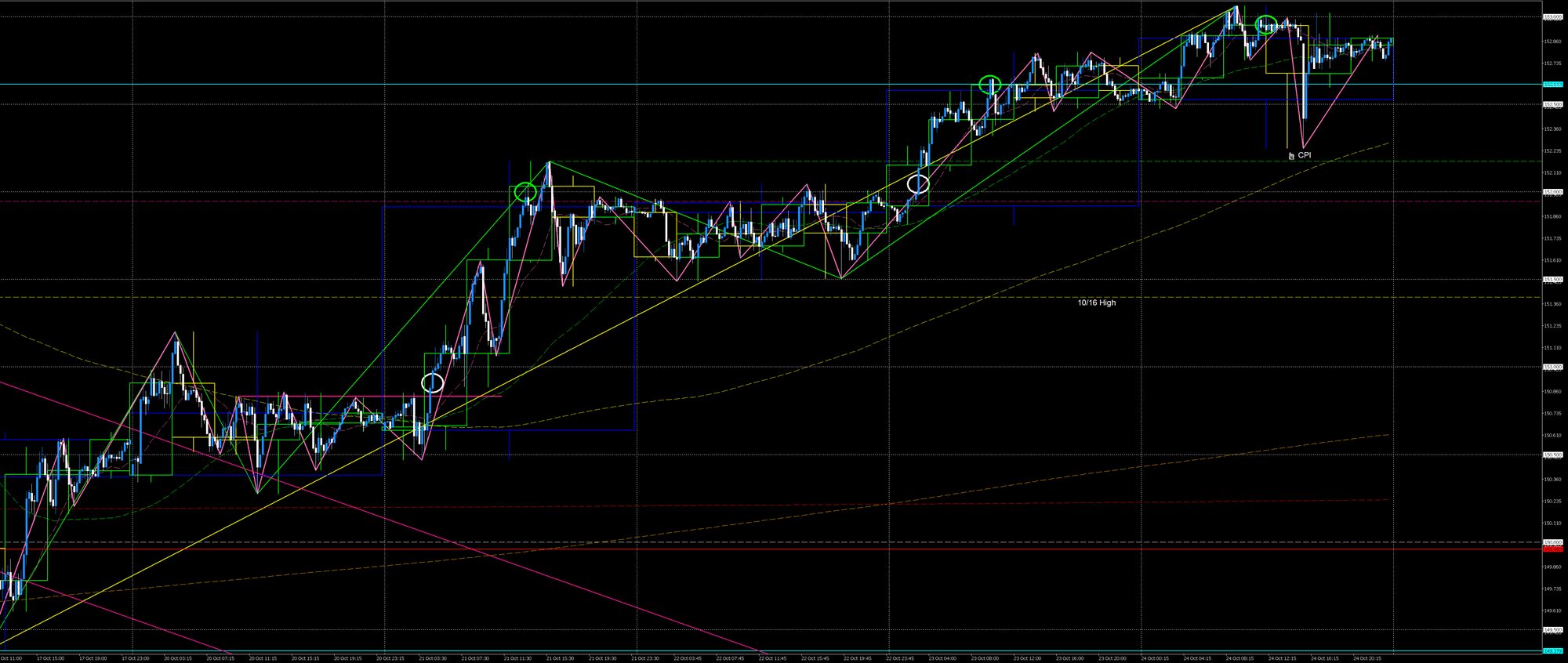Select the green ellipse on the upper cyan line
The width and height of the screenshot is (1568, 663).
[x=991, y=83]
